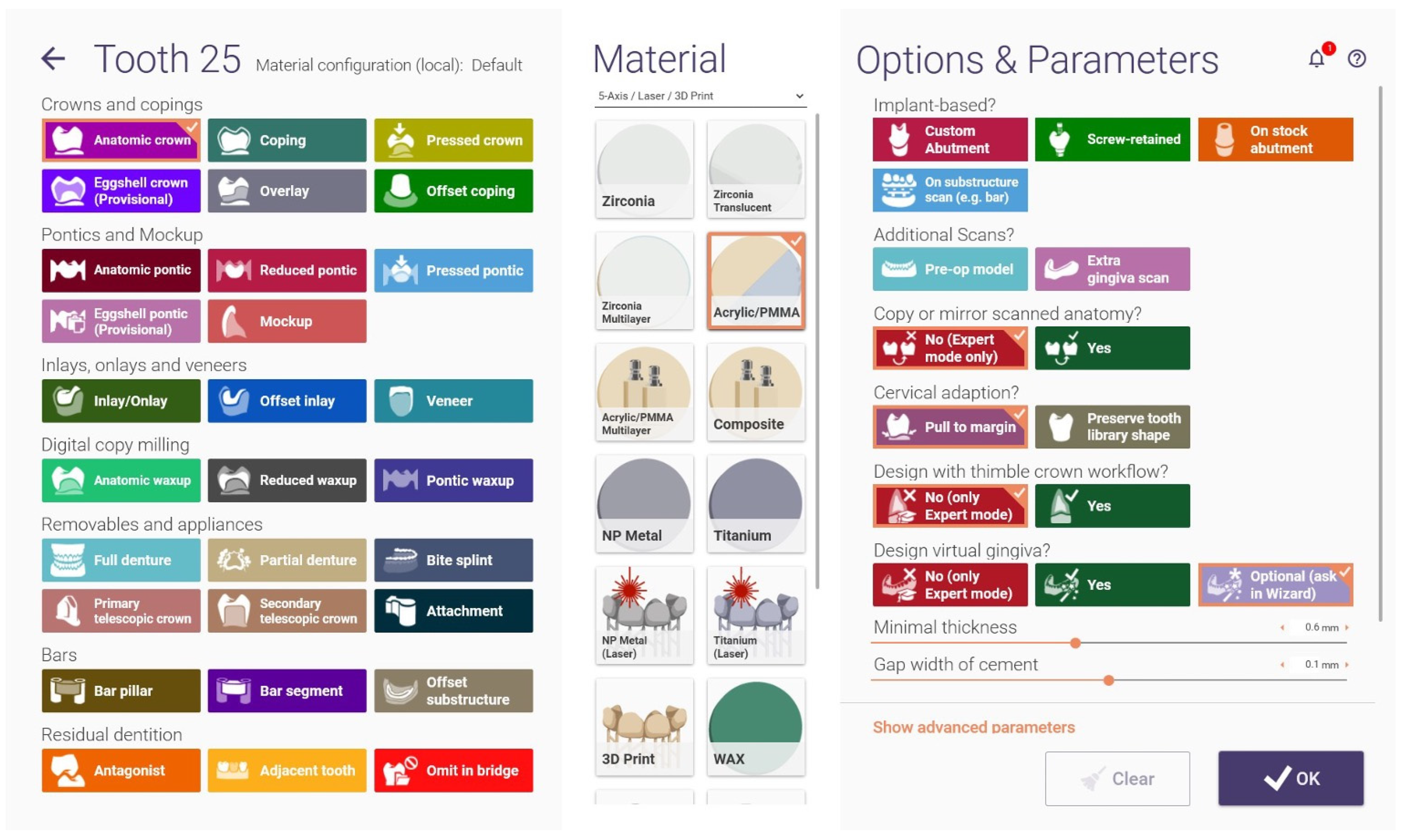Select the Offset coping tile
Viewport: 1405px width, 840px height.
[x=453, y=191]
